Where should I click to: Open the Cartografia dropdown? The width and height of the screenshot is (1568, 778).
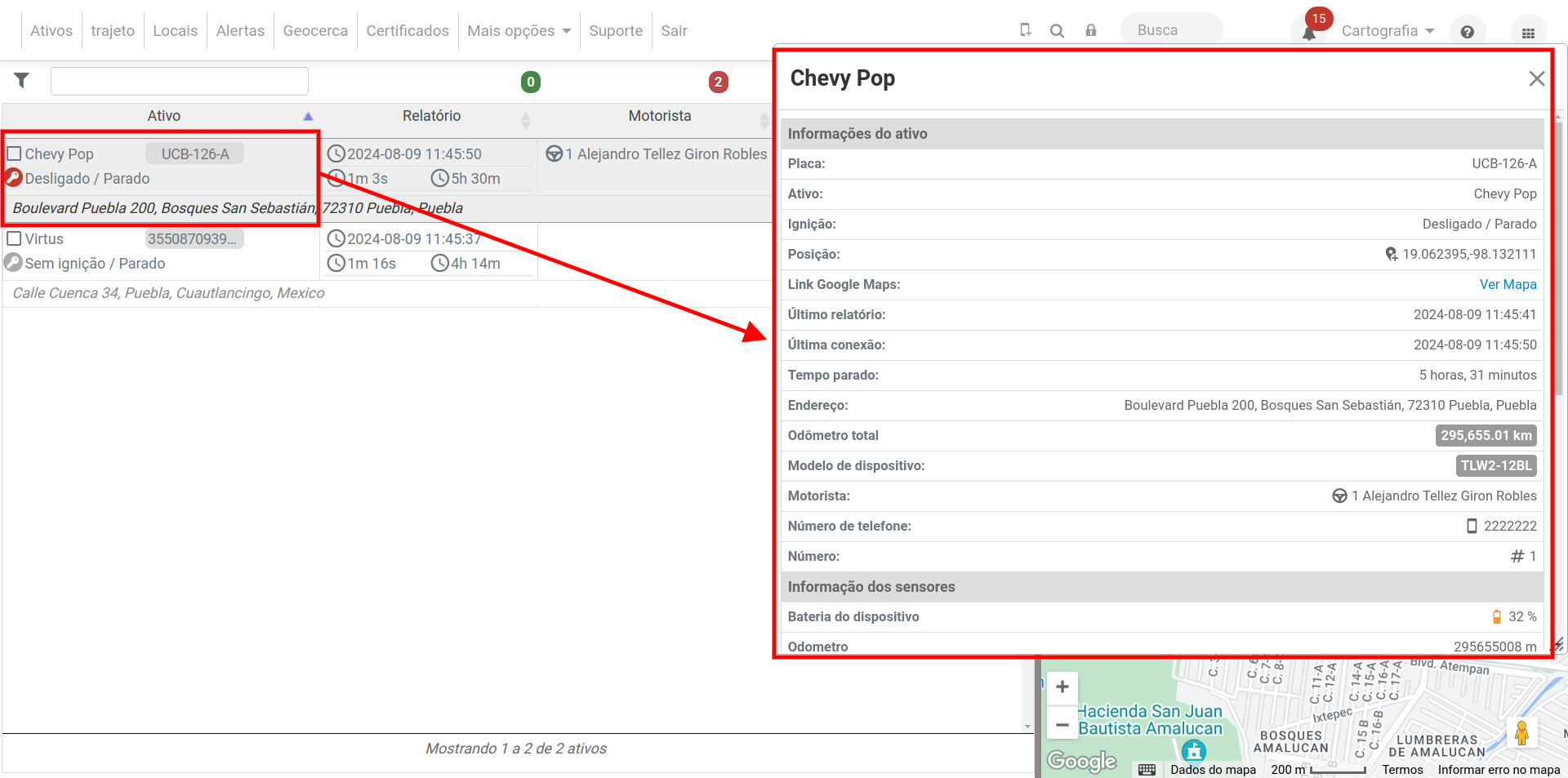coord(1388,31)
